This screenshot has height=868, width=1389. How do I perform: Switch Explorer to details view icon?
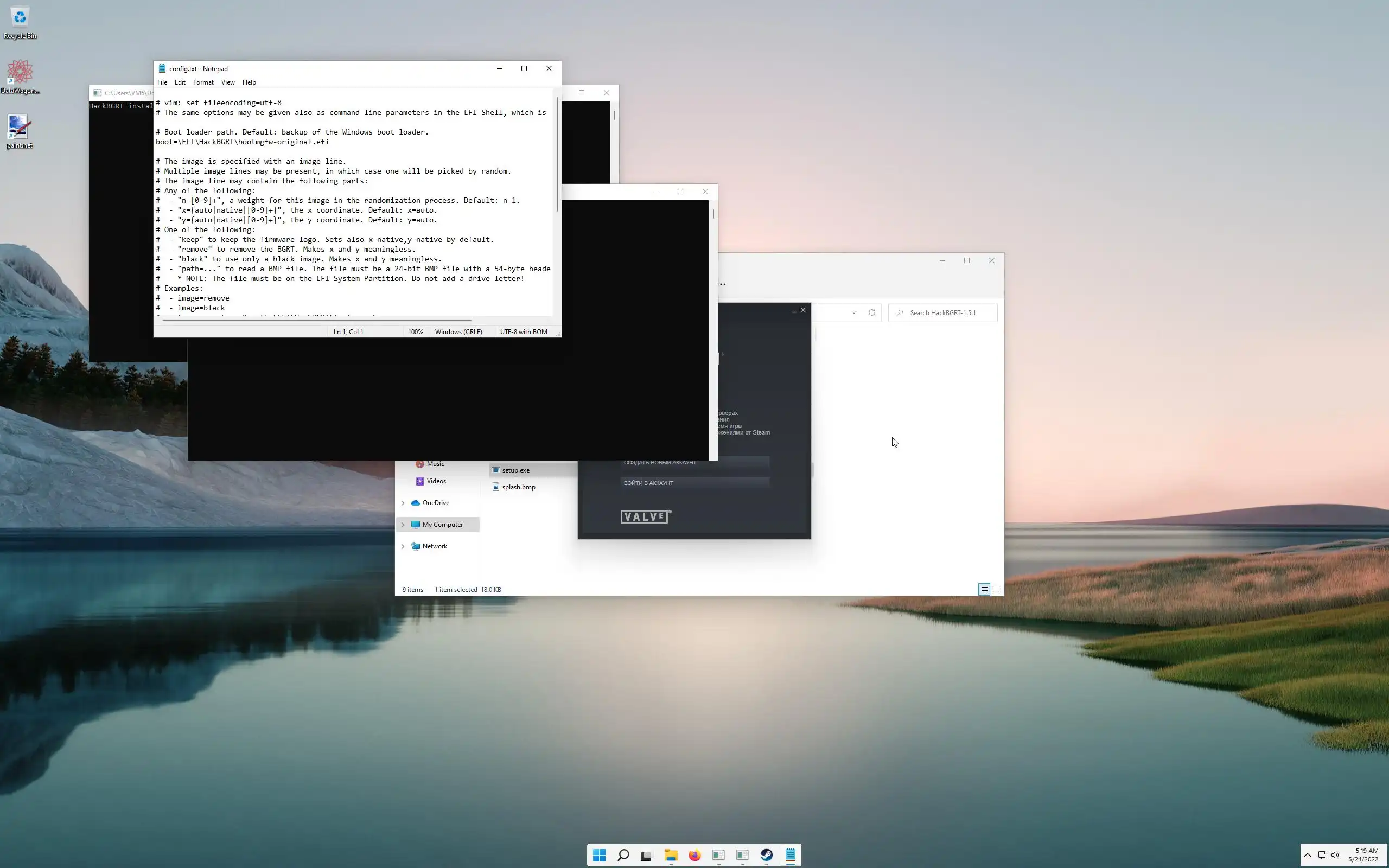pyautogui.click(x=984, y=589)
